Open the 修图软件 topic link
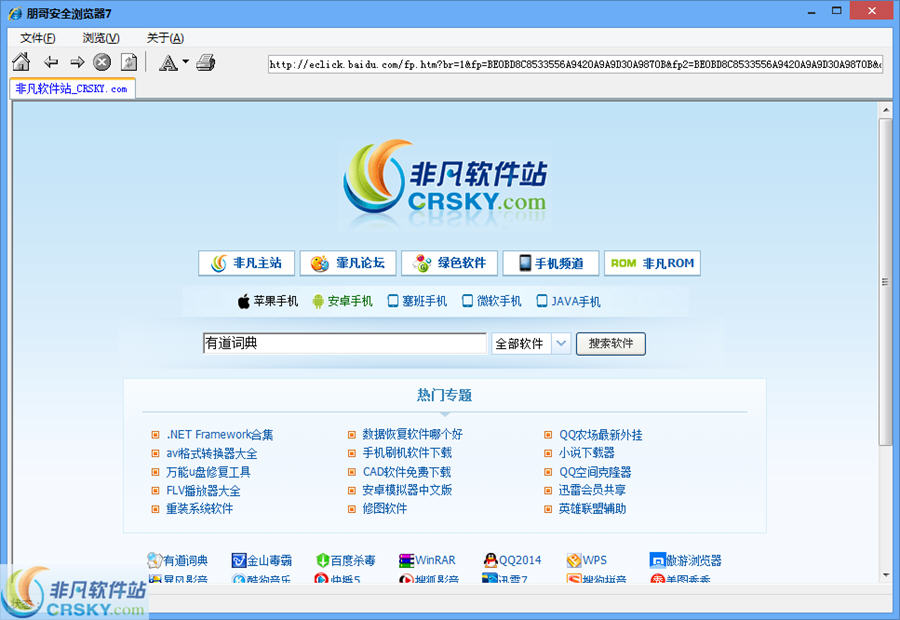900x620 pixels. click(385, 509)
